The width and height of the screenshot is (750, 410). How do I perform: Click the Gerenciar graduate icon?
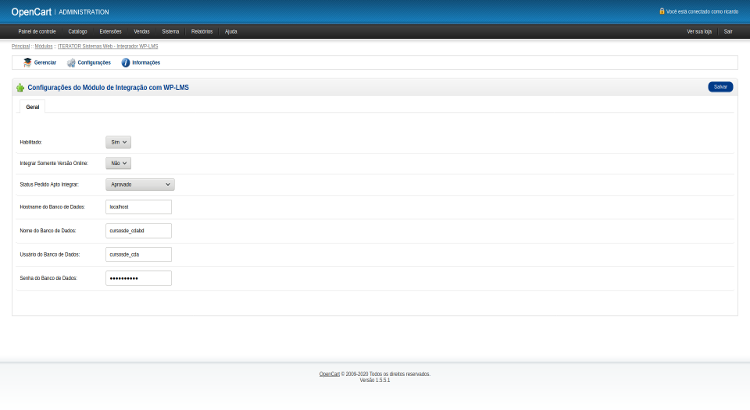point(27,63)
